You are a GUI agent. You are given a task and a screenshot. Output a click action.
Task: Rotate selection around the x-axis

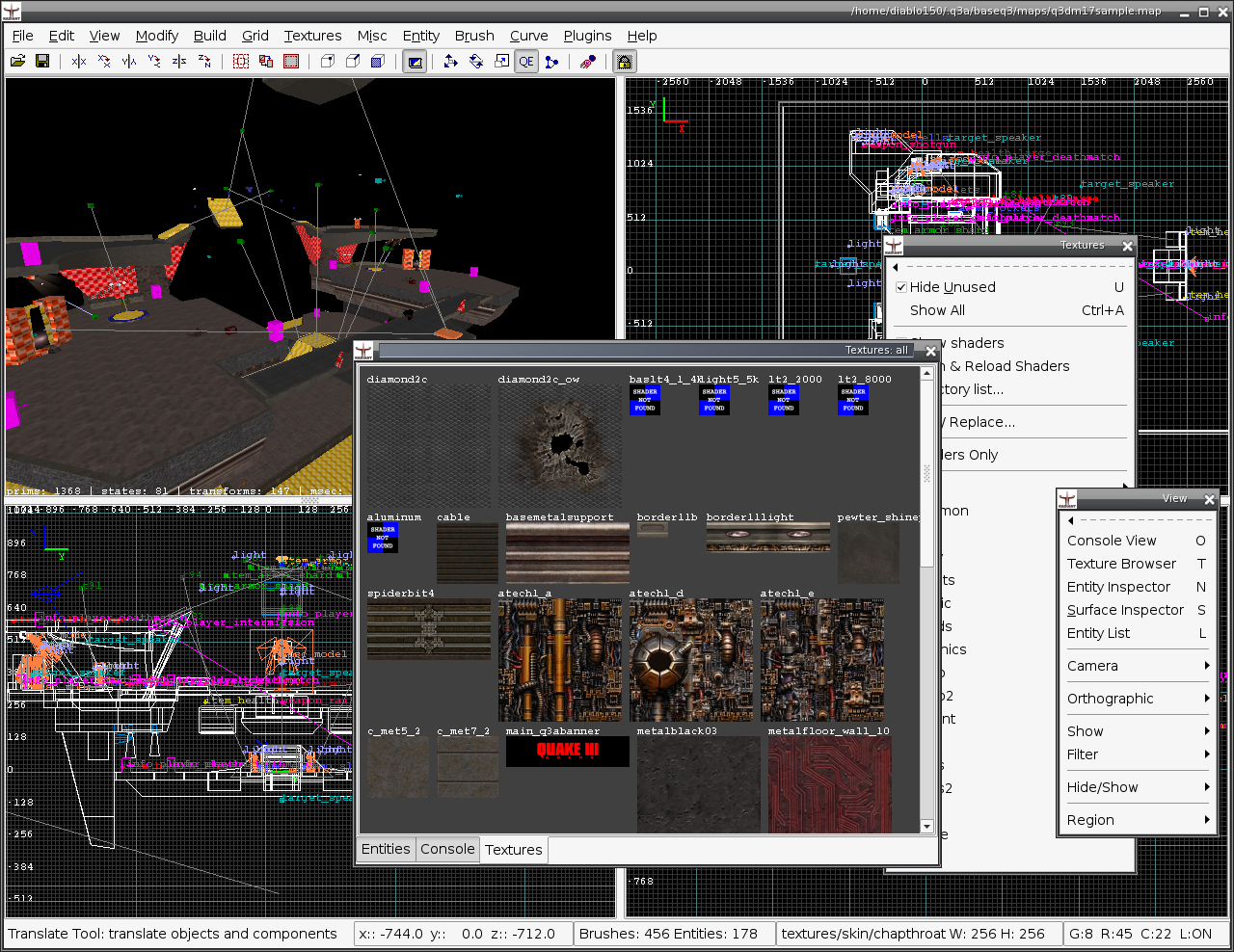tap(104, 62)
